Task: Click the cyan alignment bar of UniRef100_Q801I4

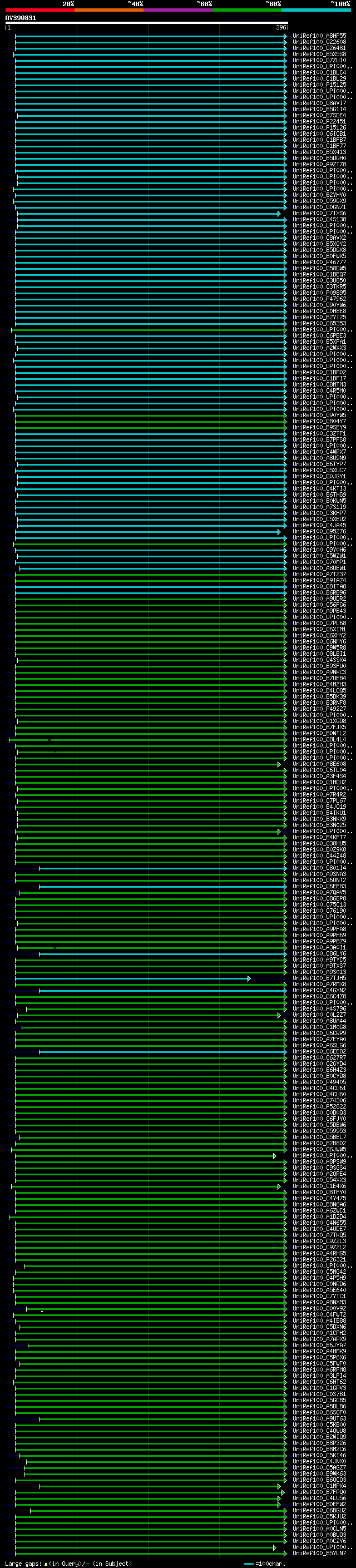Action: (161, 869)
